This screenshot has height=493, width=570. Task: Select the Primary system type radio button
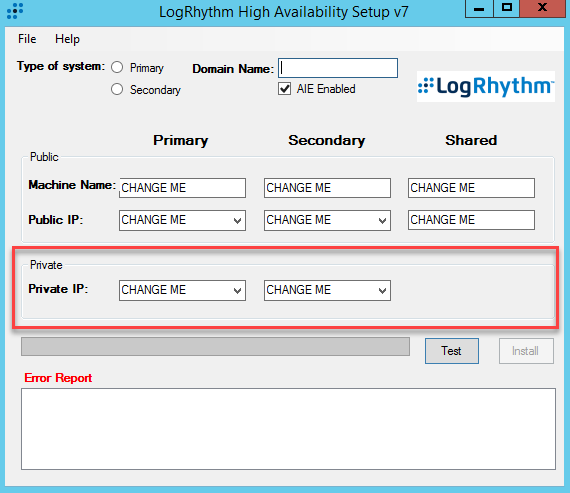(117, 67)
